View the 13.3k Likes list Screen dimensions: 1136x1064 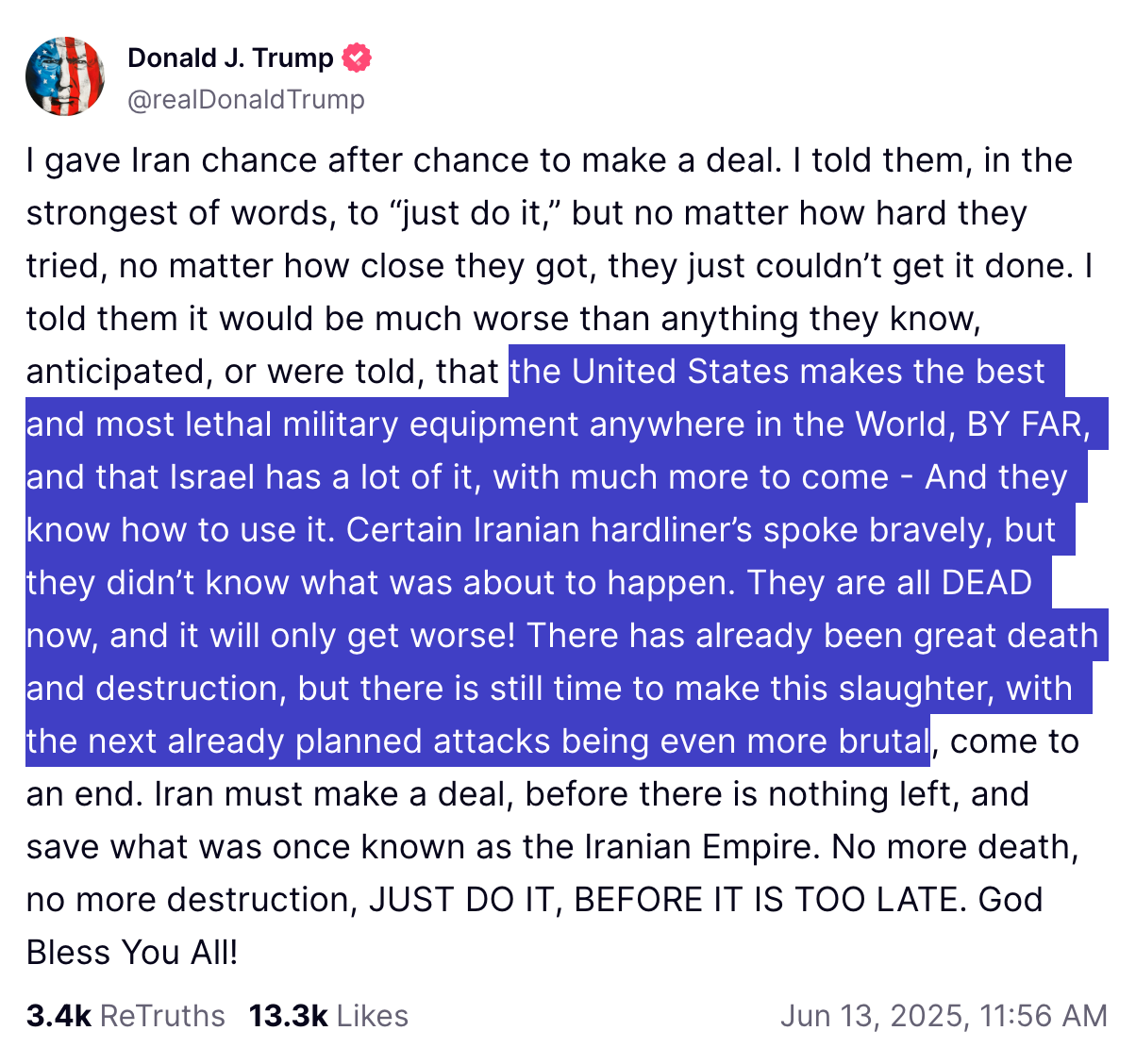tap(328, 1016)
